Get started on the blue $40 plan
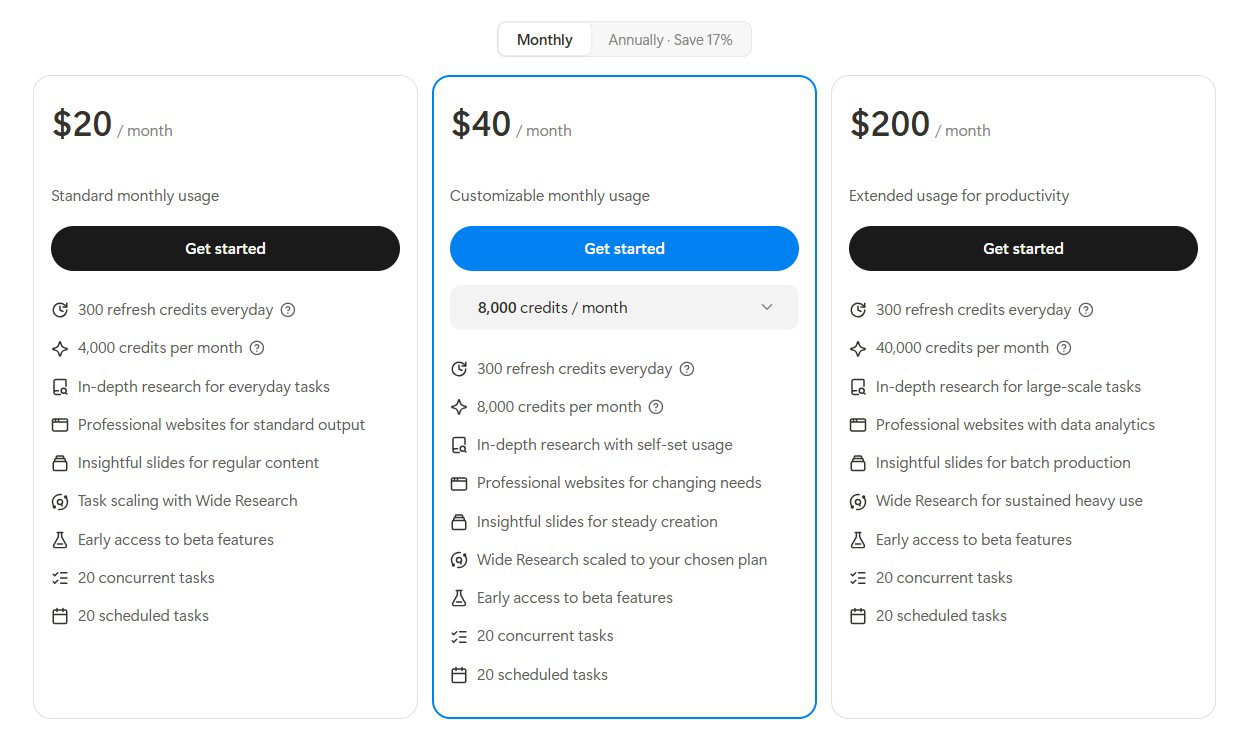1252x729 pixels. pos(624,248)
